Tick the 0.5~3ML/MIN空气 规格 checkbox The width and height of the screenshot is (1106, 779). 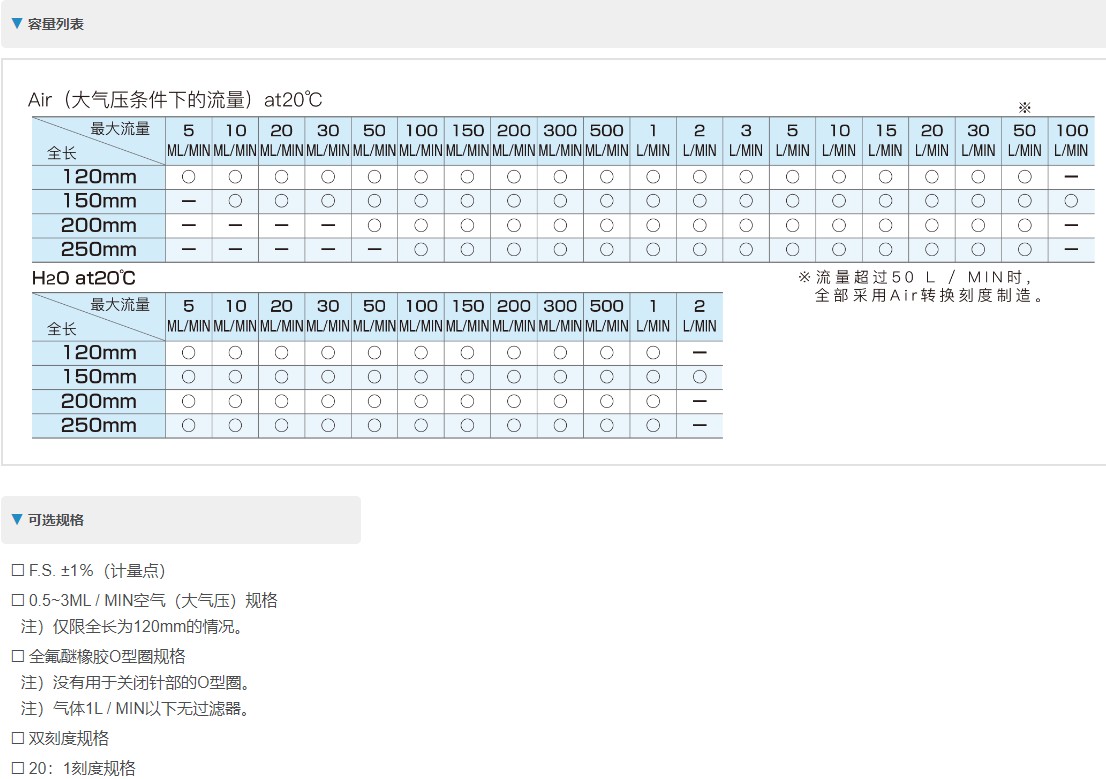pyautogui.click(x=17, y=601)
